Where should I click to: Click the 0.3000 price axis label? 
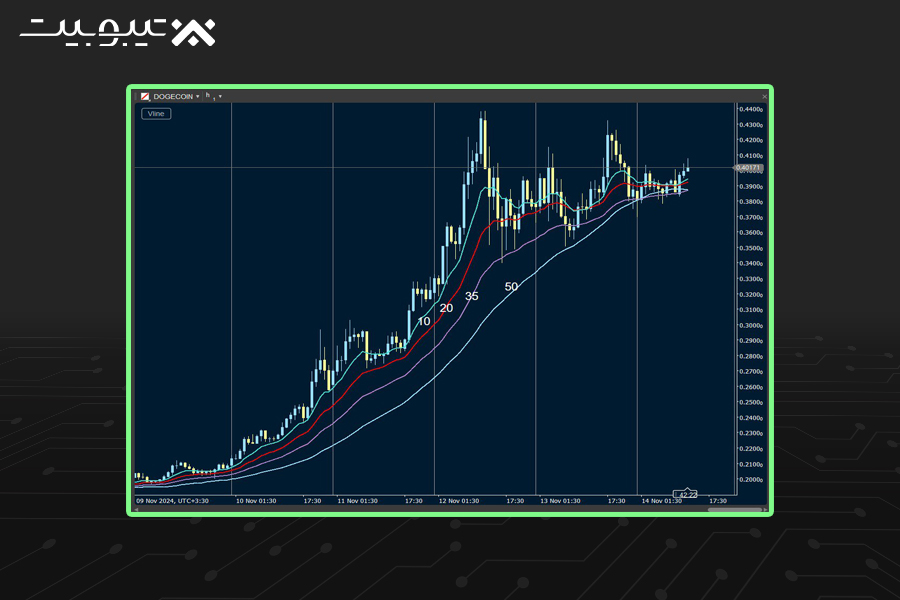coord(751,326)
